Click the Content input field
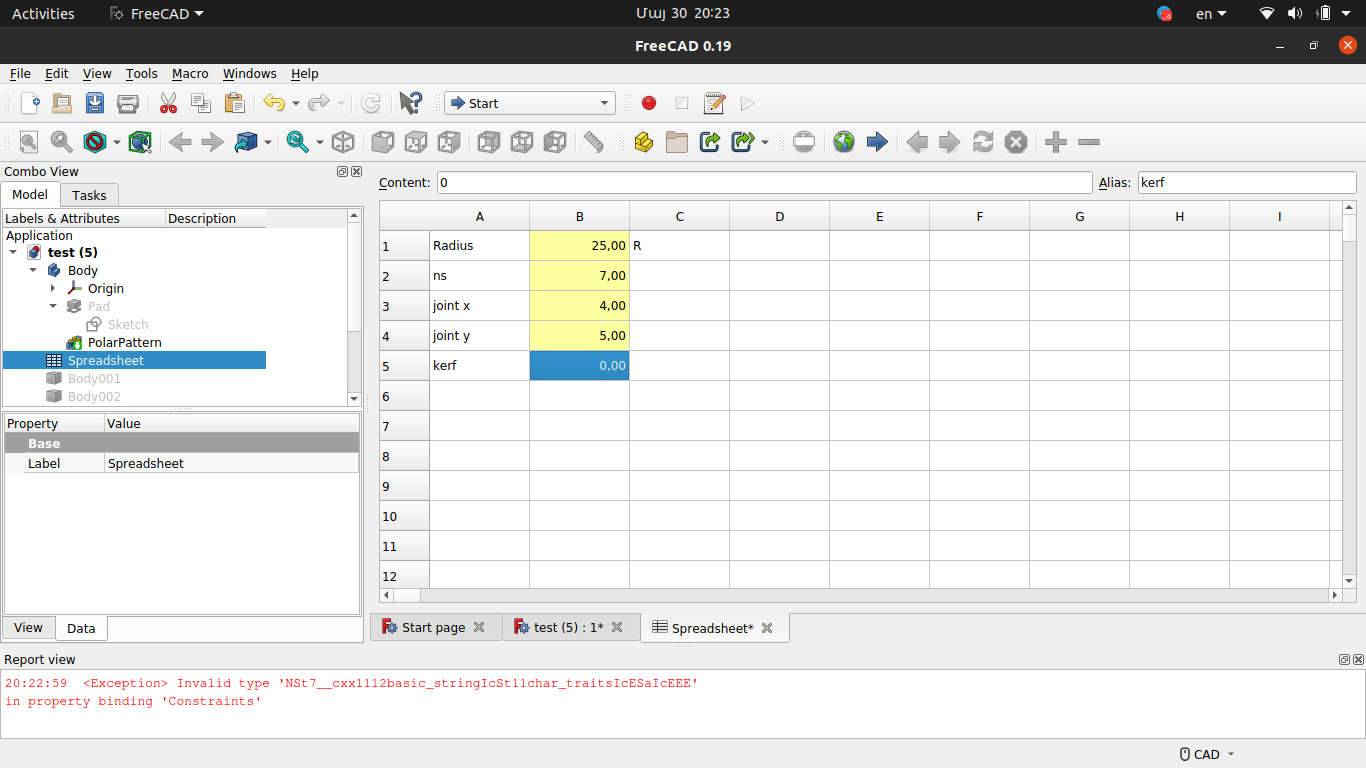 coord(765,183)
